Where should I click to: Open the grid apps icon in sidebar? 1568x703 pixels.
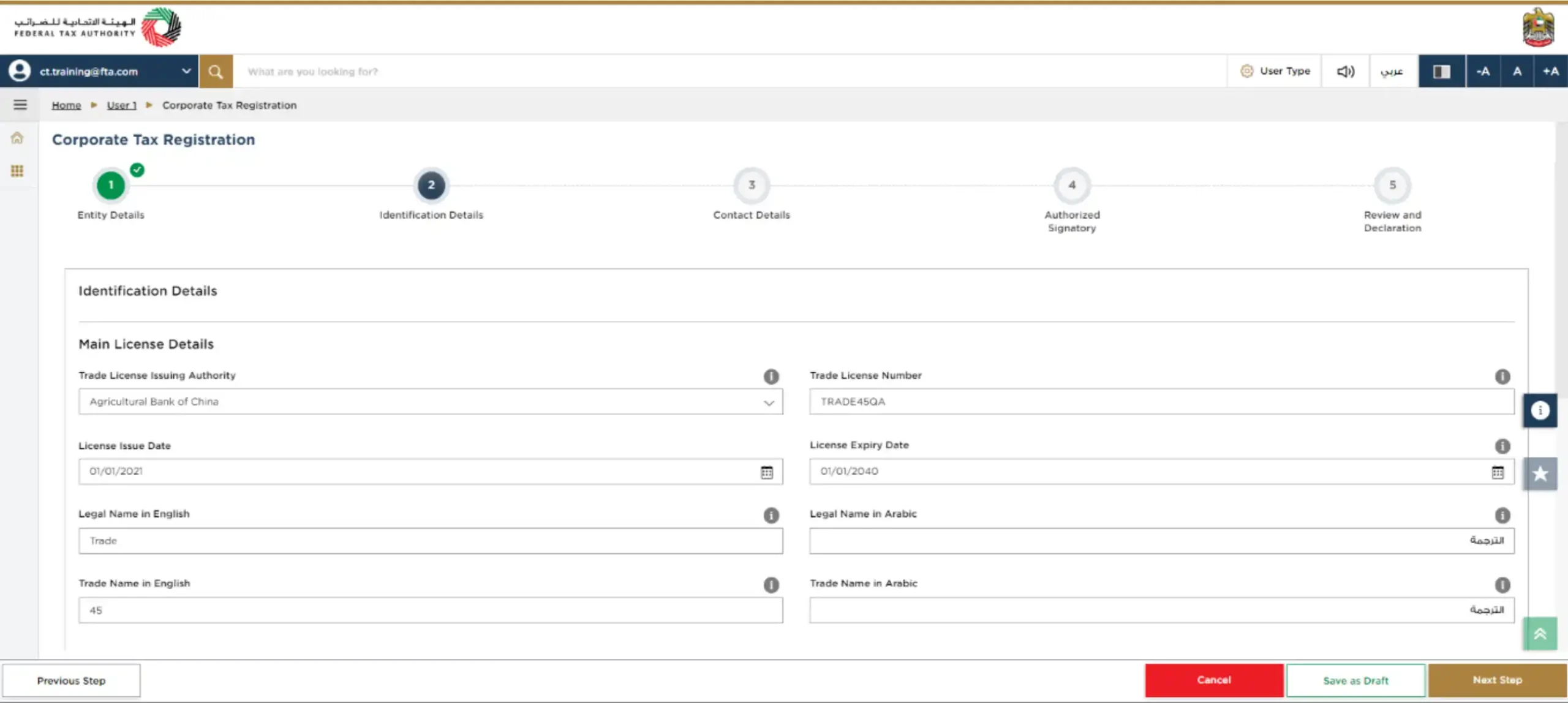click(17, 171)
